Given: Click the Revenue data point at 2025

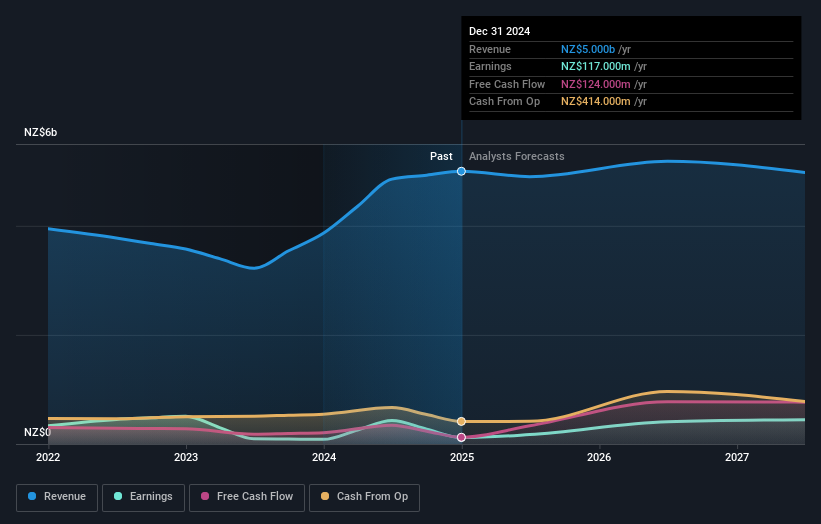Looking at the screenshot, I should (x=461, y=171).
